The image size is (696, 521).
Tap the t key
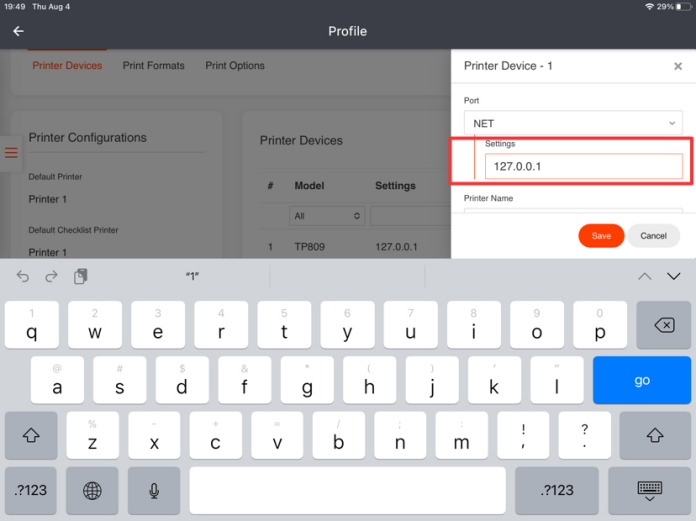284,325
